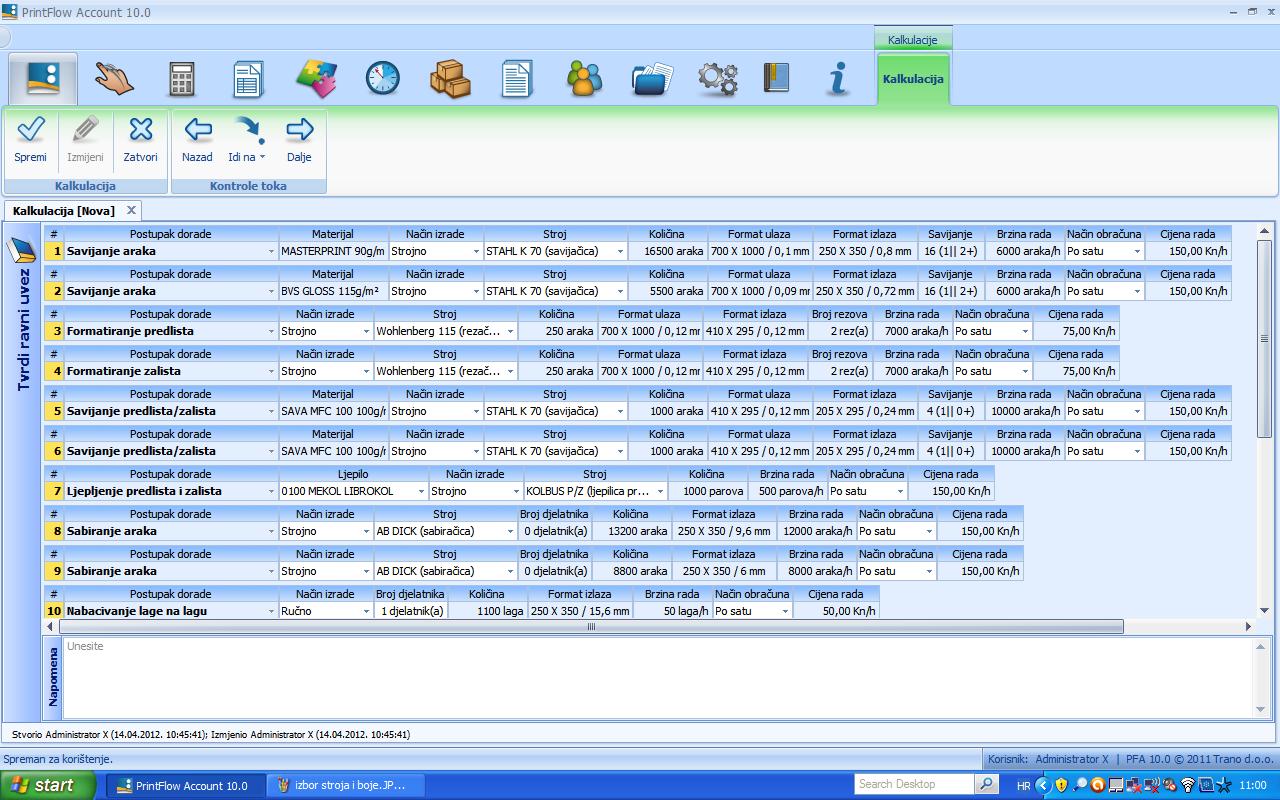Open the people/users icon module
Image resolution: width=1280 pixels, height=800 pixels.
click(x=584, y=79)
